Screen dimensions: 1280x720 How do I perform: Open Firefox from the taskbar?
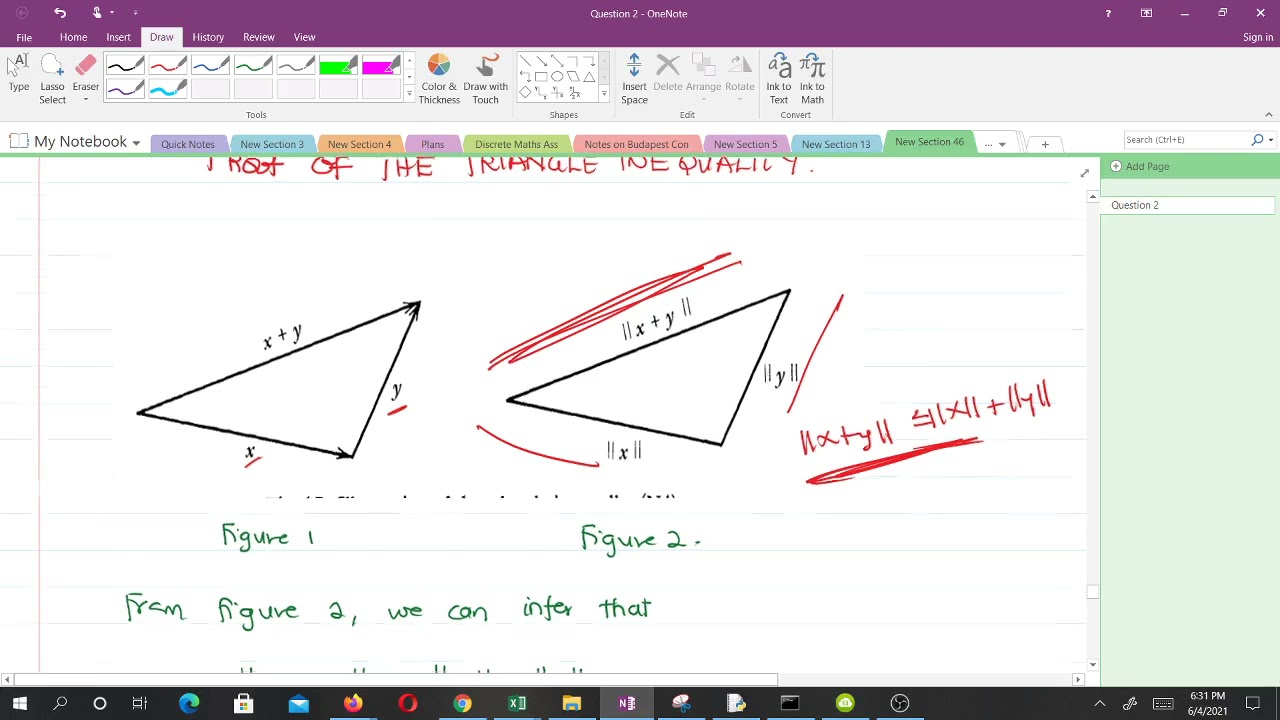pos(353,704)
